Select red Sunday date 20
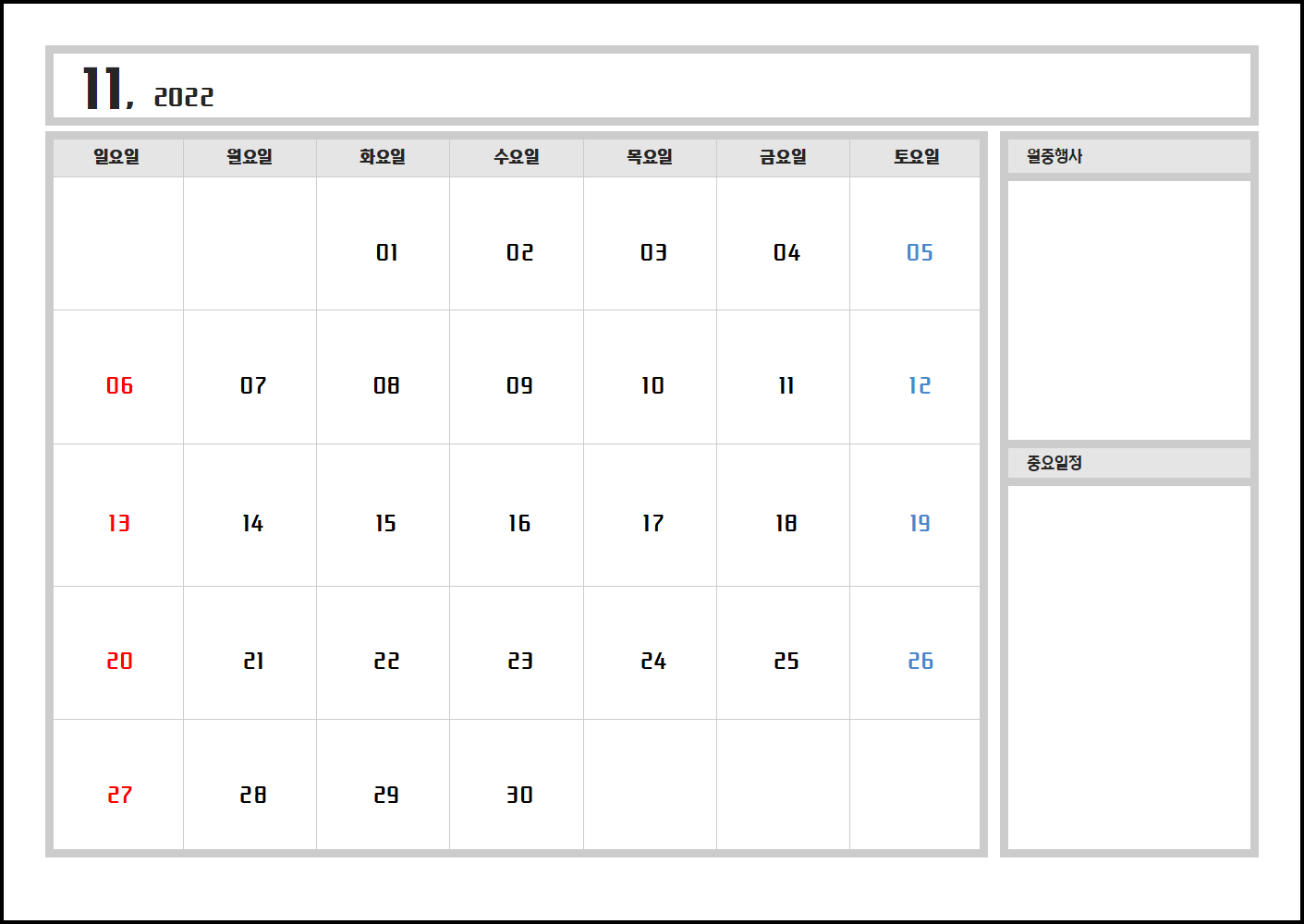The image size is (1304, 924). (x=119, y=661)
